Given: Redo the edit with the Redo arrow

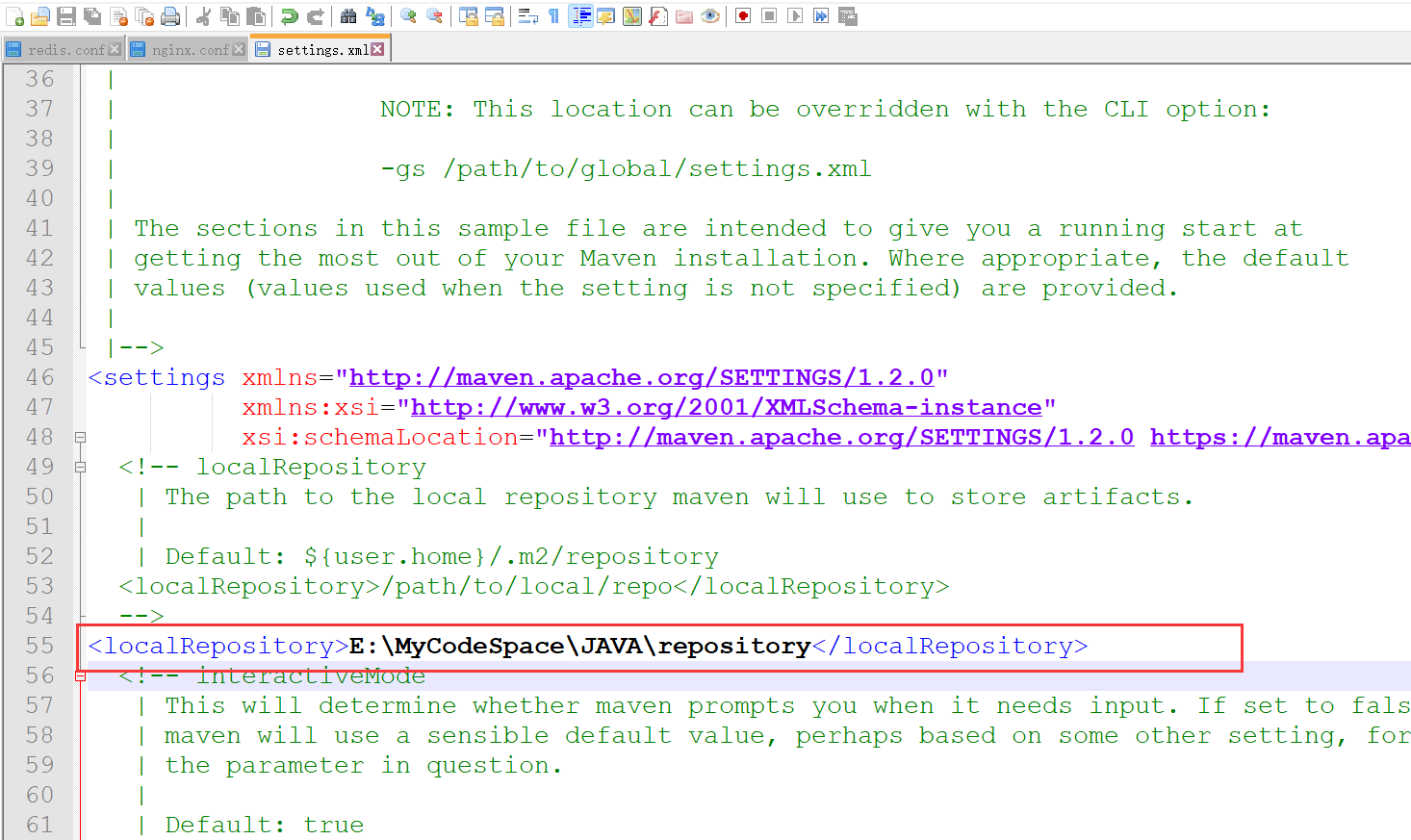Looking at the screenshot, I should click(315, 16).
